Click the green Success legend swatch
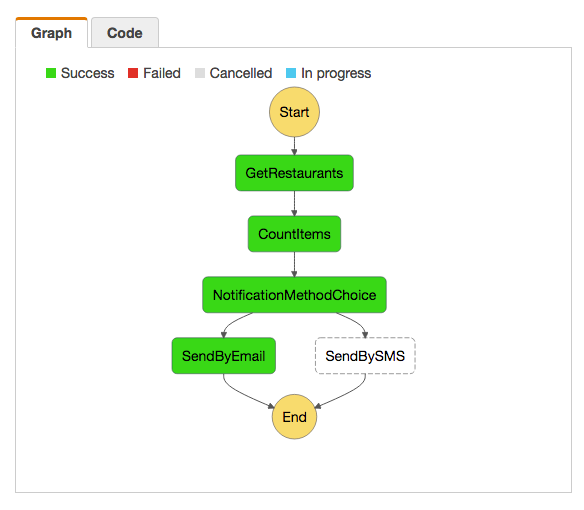 tap(51, 73)
